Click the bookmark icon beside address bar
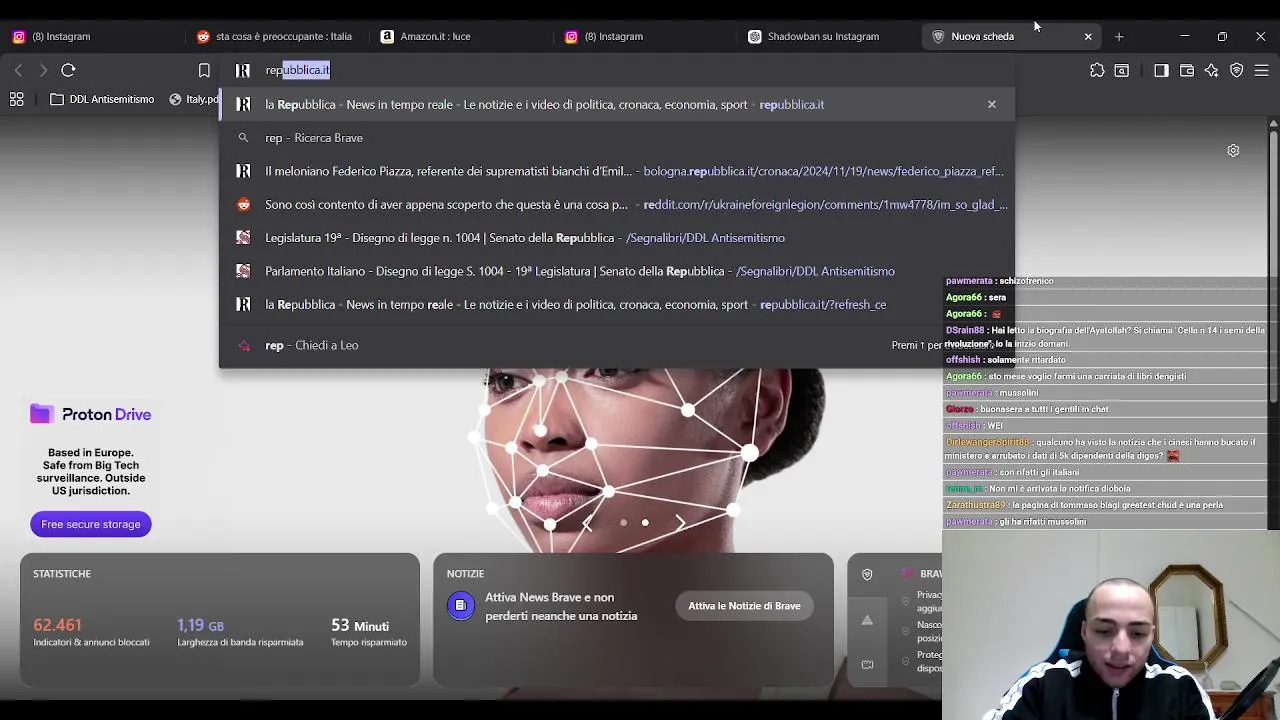Screen dimensions: 1280x720 click(x=204, y=70)
